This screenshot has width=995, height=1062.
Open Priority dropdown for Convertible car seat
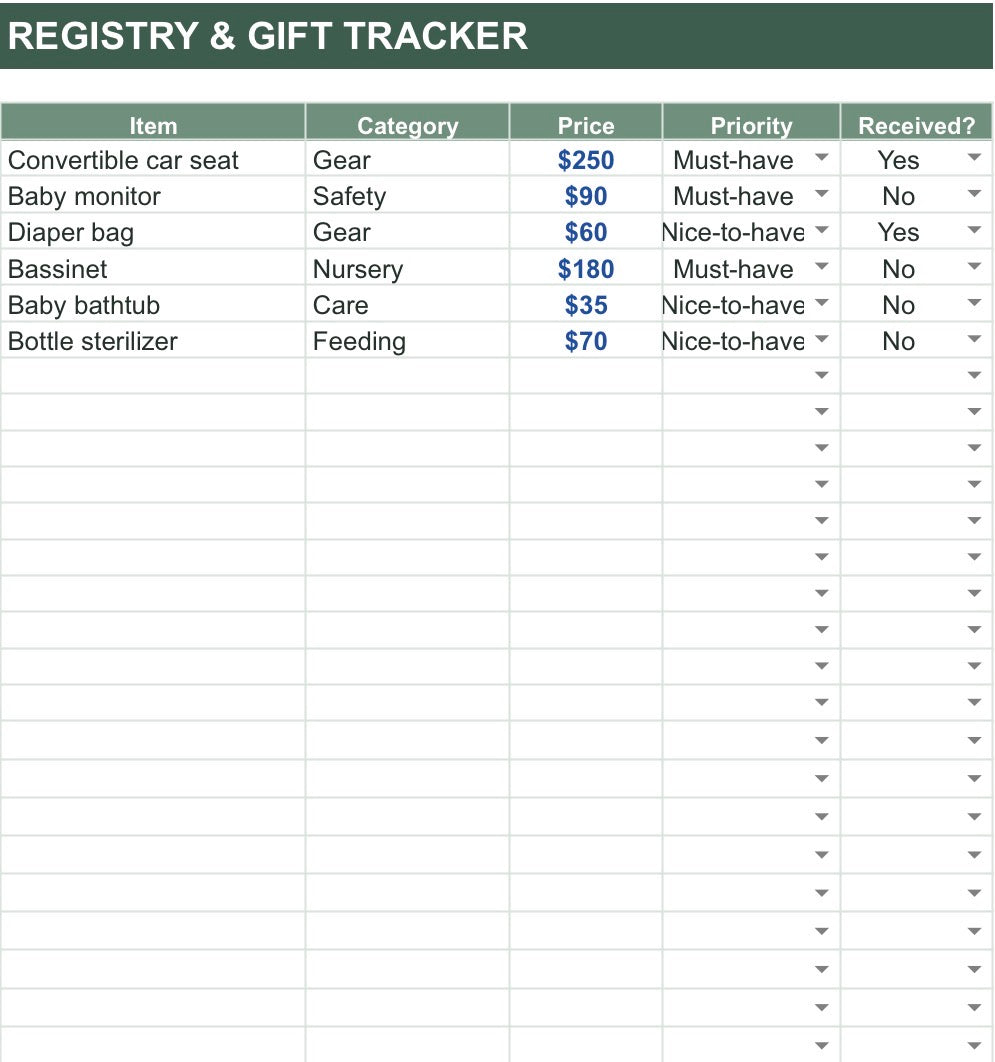pyautogui.click(x=821, y=157)
